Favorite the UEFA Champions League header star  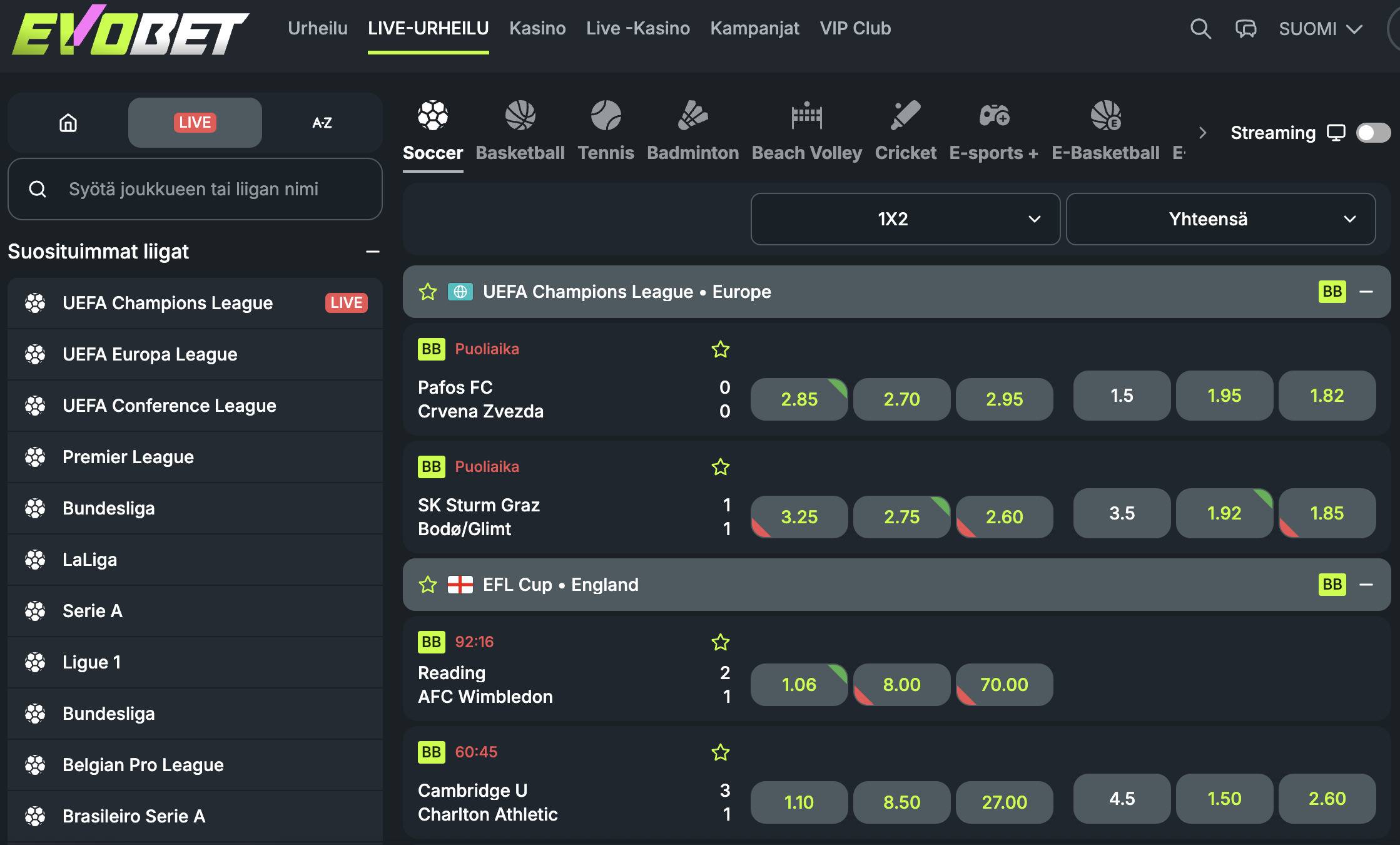[x=428, y=292]
